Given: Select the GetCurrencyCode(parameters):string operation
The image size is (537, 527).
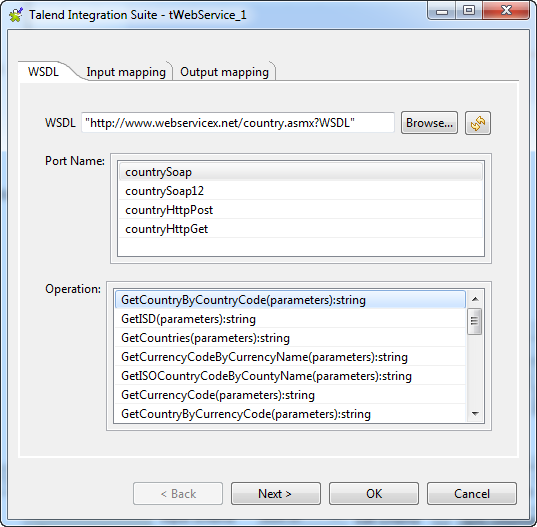Looking at the screenshot, I should [x=290, y=395].
